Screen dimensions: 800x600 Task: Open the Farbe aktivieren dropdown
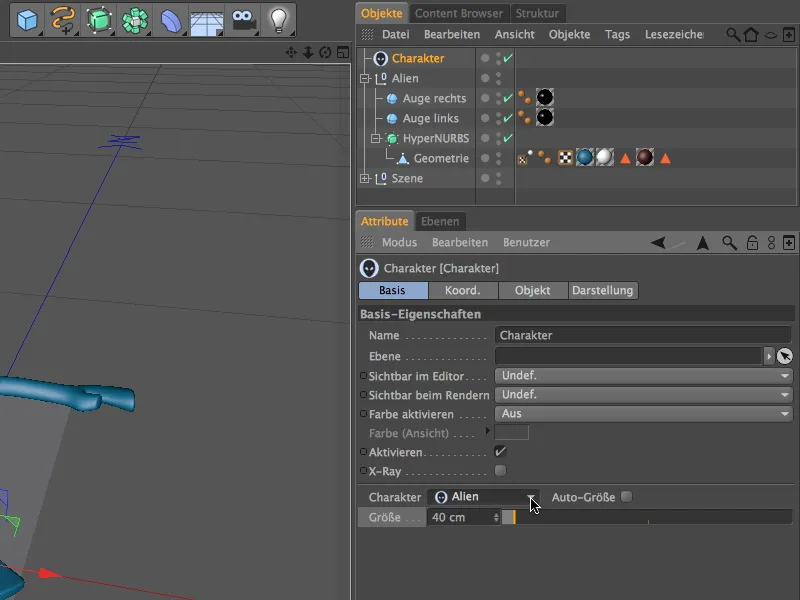[643, 414]
